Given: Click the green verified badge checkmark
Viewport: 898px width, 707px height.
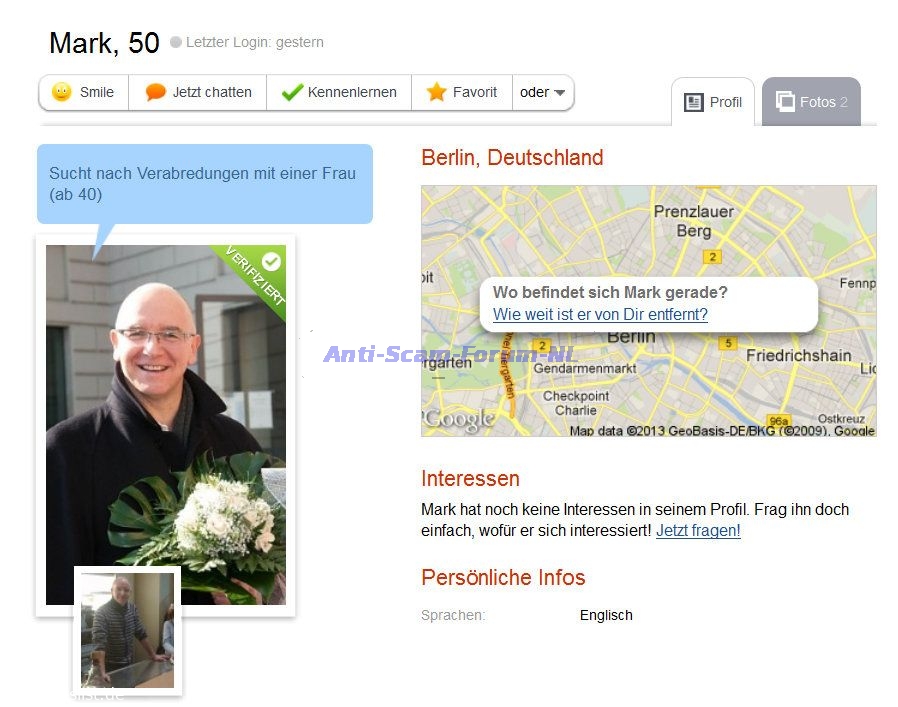Looking at the screenshot, I should point(271,262).
